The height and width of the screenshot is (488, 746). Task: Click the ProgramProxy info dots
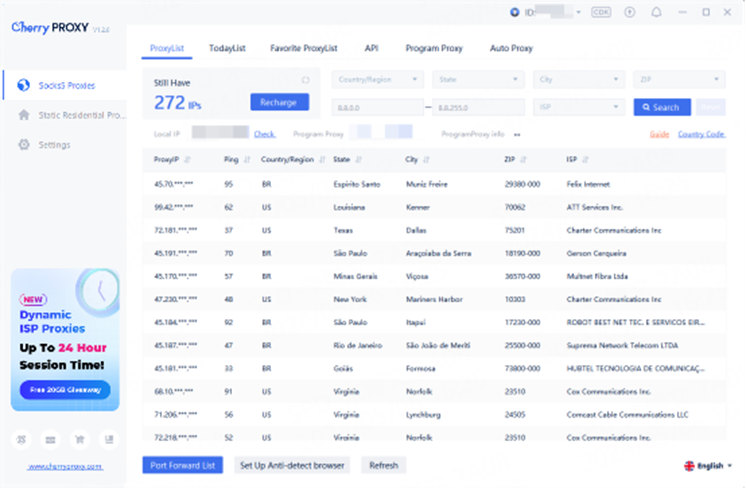point(517,135)
